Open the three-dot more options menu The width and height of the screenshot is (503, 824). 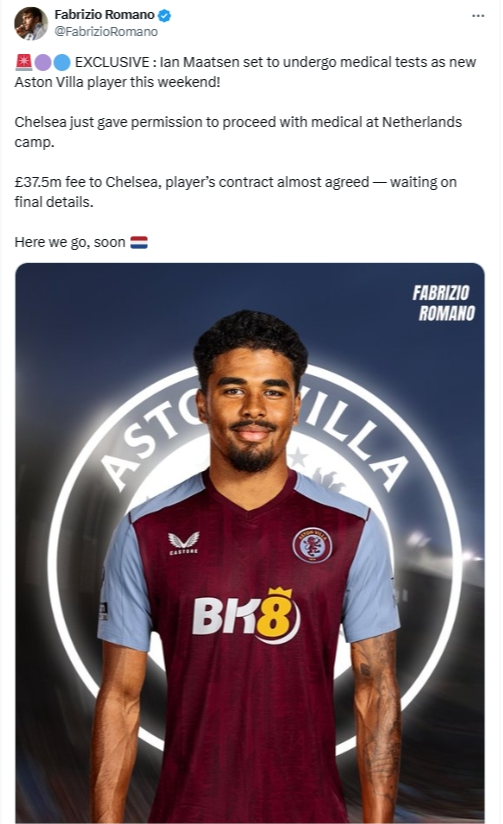tap(478, 16)
